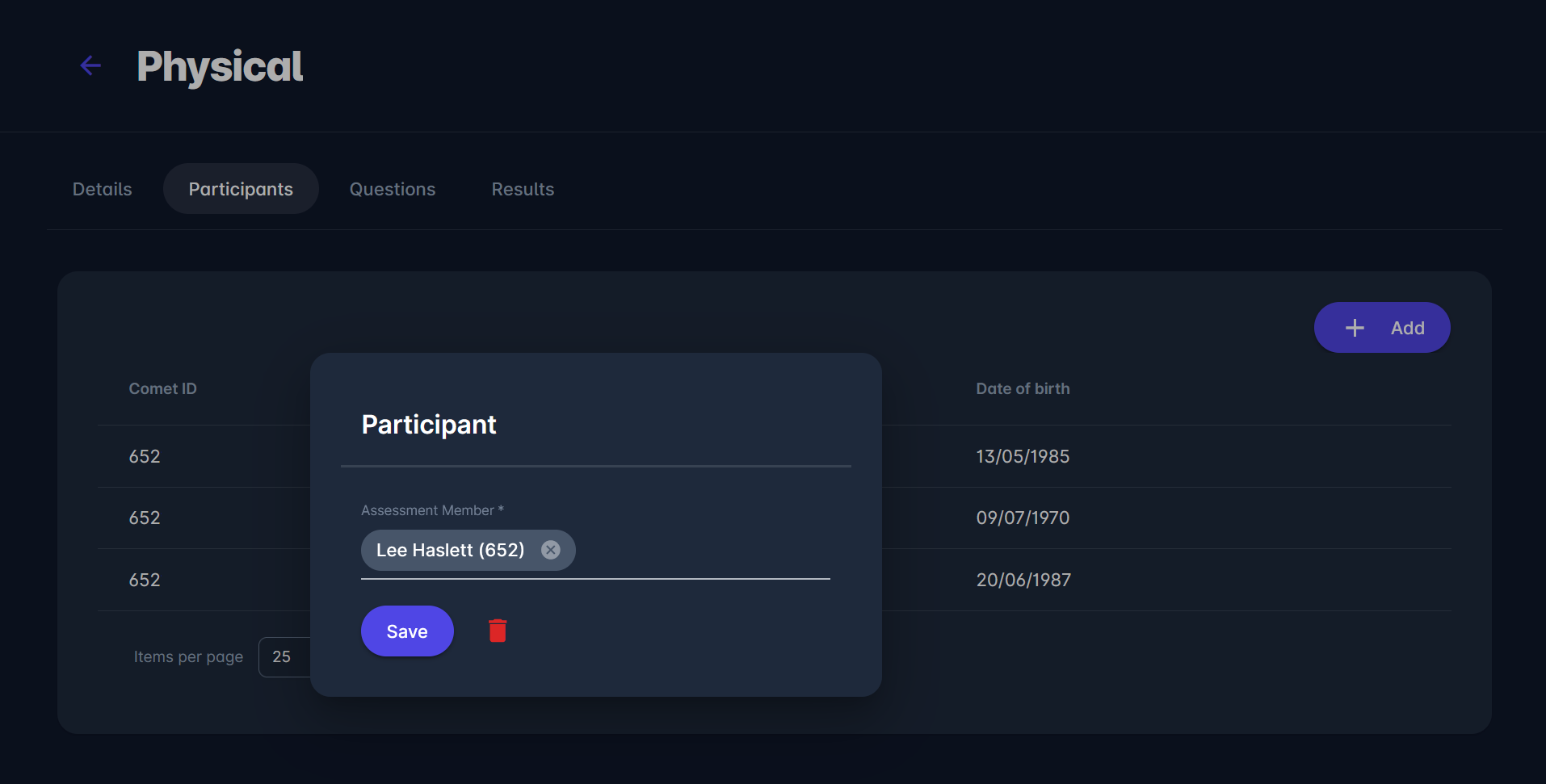Click the Assessment Member field label
Image resolution: width=1546 pixels, height=784 pixels.
click(x=432, y=510)
